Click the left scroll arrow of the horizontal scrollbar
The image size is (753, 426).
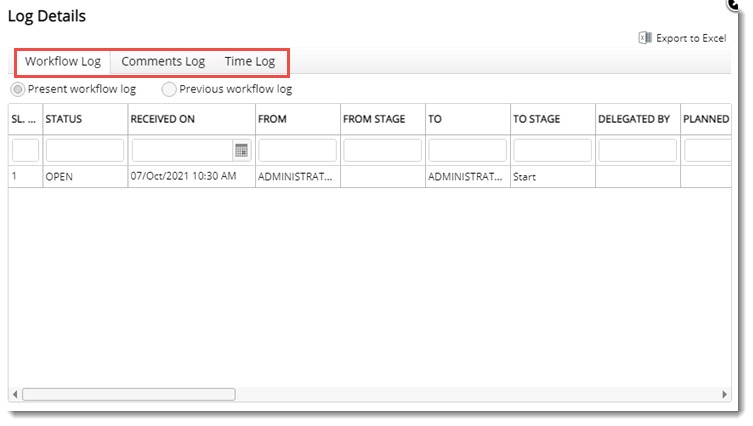(14, 394)
